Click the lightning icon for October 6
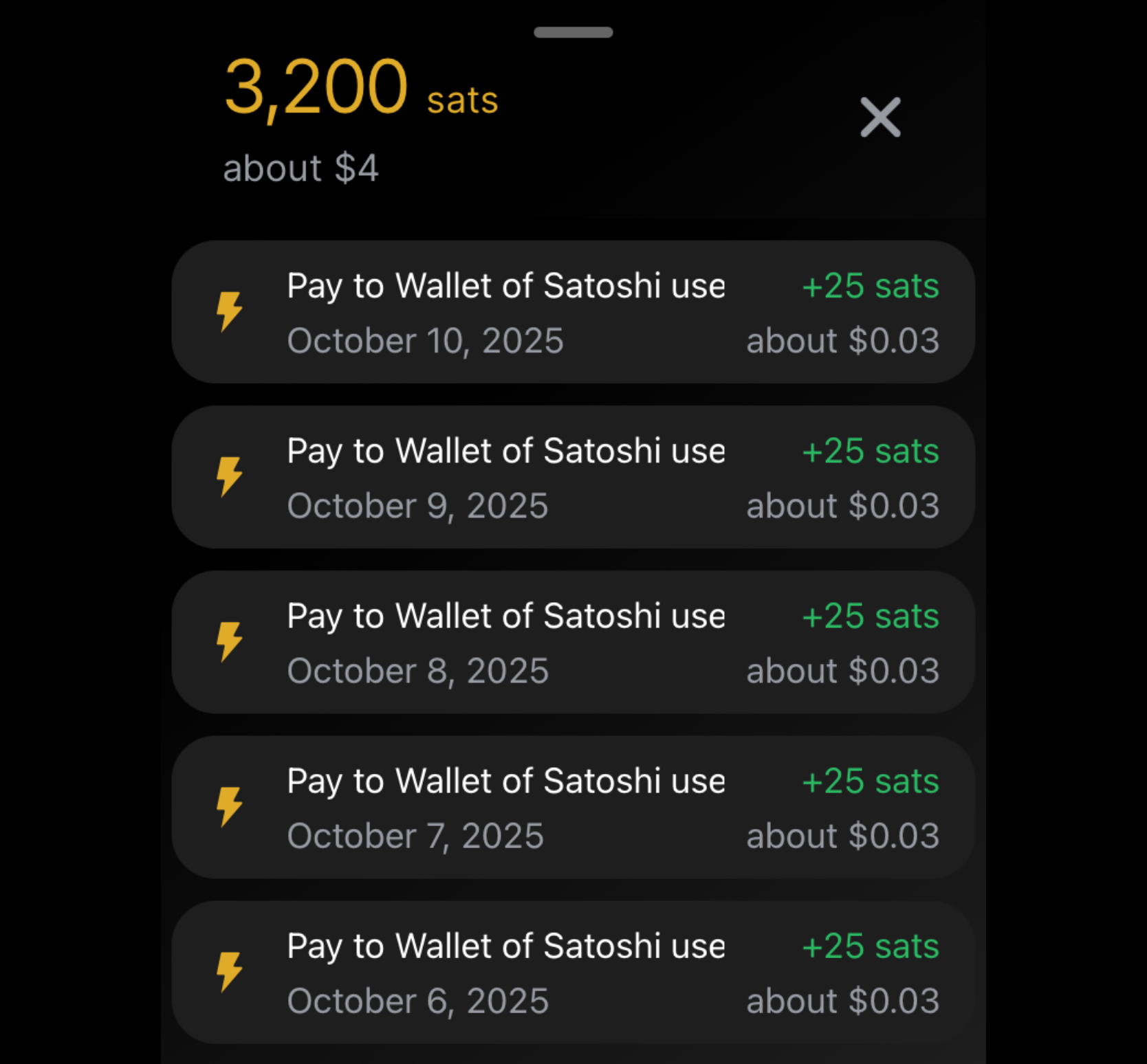 pyautogui.click(x=229, y=971)
